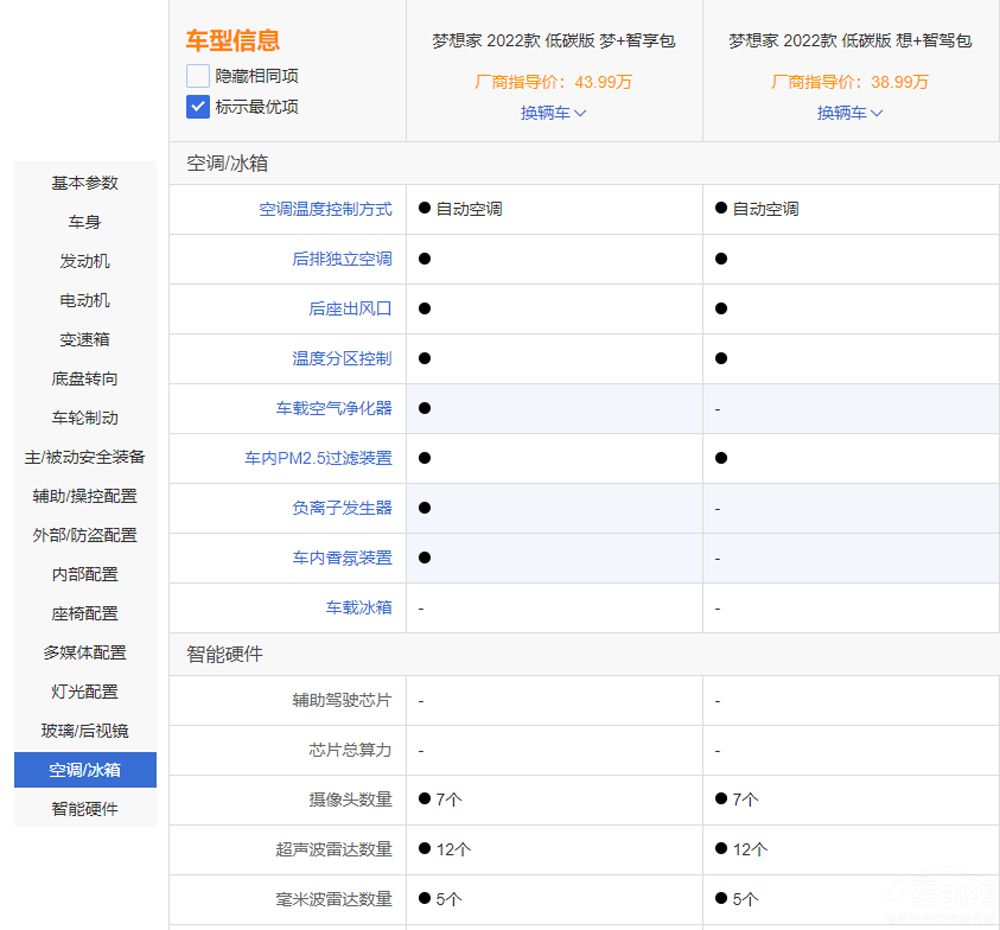Open the 后排独立空调 link

pyautogui.click(x=342, y=259)
